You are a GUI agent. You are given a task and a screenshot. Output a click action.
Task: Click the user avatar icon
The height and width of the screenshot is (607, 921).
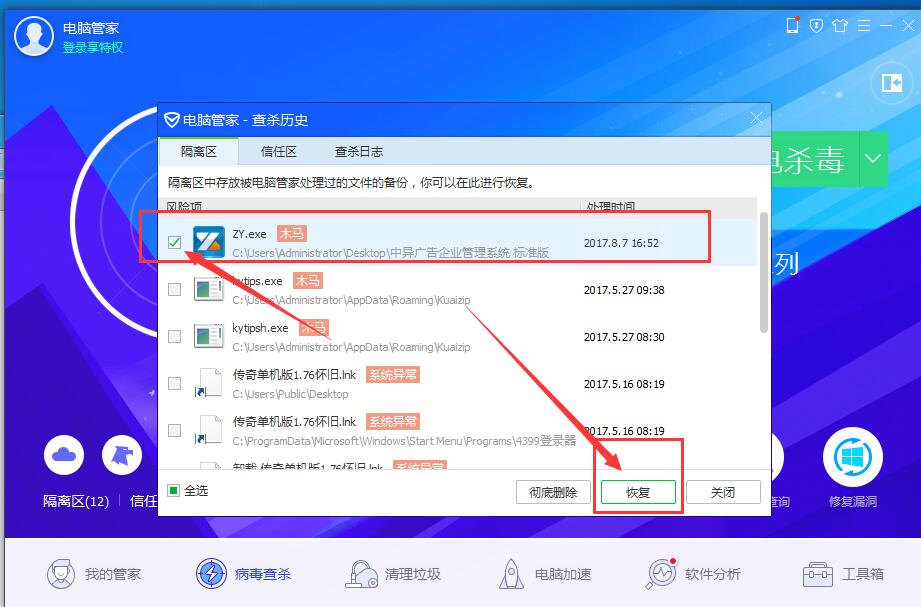[33, 36]
